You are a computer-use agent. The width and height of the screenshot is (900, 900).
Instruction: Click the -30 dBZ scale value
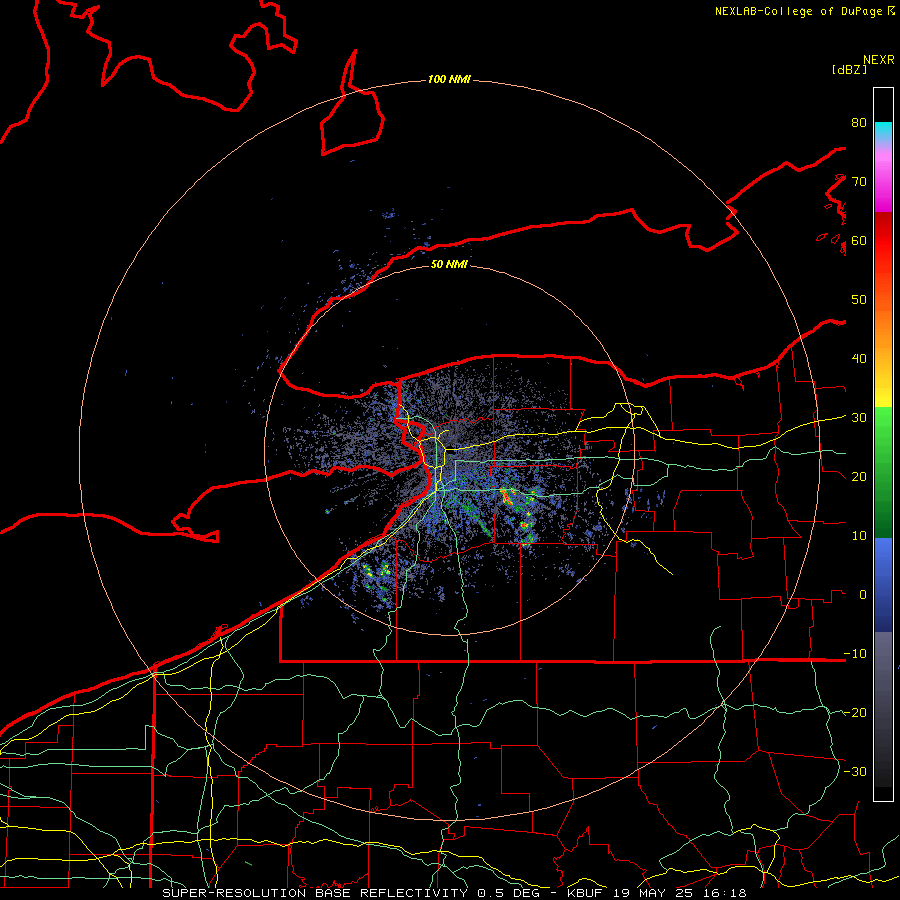[x=855, y=771]
